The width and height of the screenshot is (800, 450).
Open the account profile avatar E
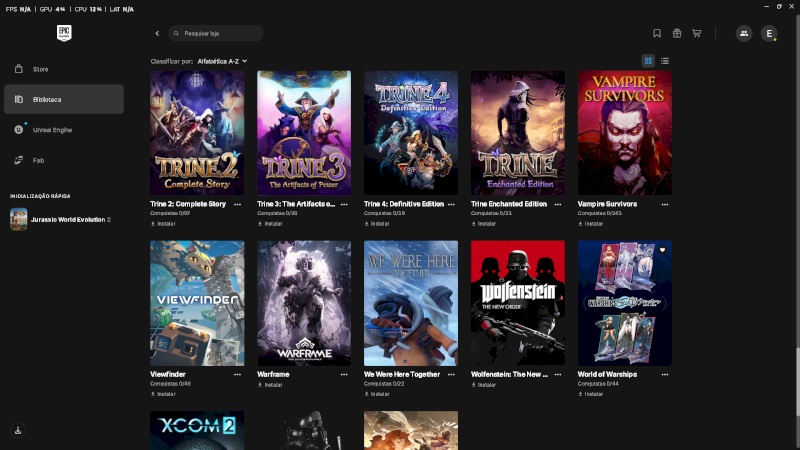(769, 33)
